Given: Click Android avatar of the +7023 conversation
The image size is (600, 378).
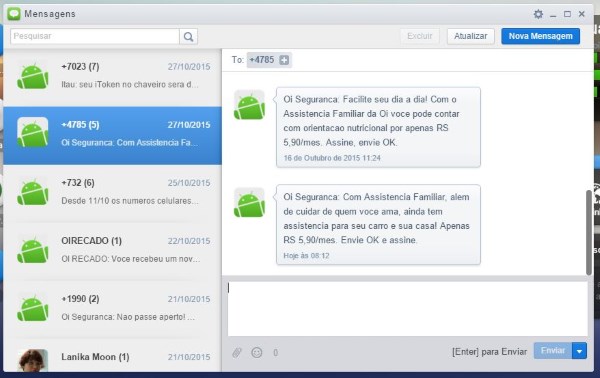Looking at the screenshot, I should click(33, 76).
